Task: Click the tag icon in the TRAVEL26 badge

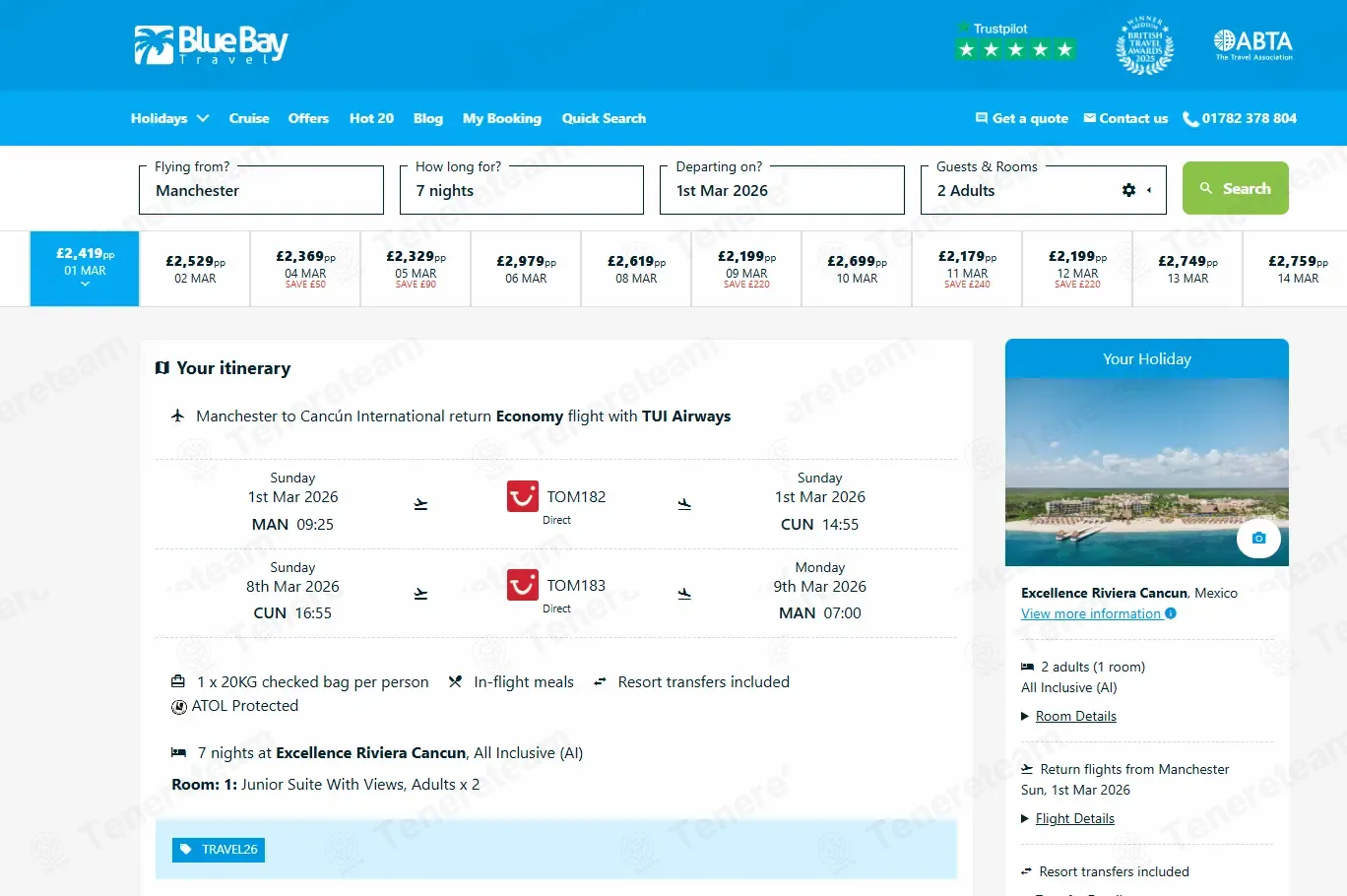Action: 186,850
